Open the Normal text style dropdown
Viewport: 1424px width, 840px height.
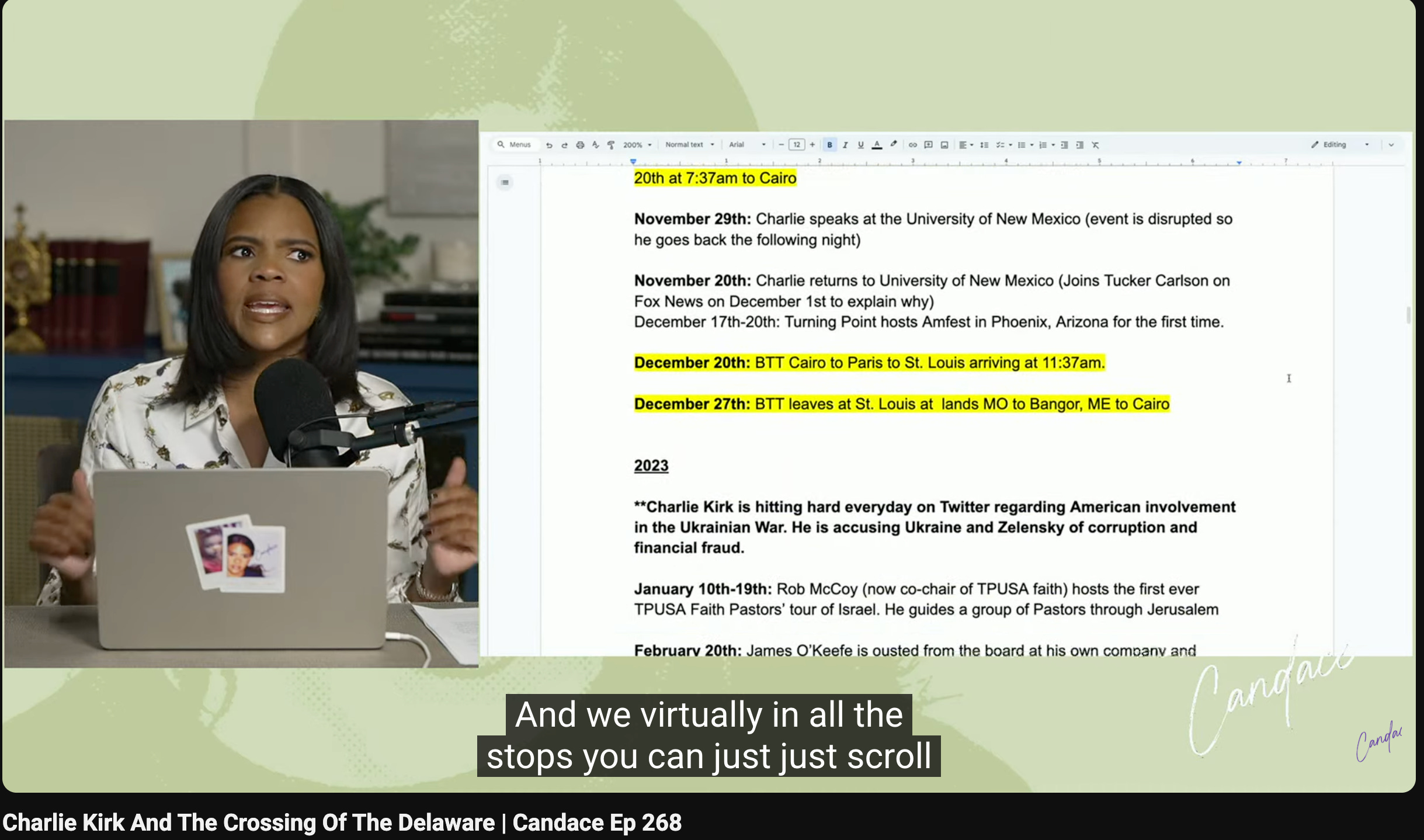coord(689,145)
